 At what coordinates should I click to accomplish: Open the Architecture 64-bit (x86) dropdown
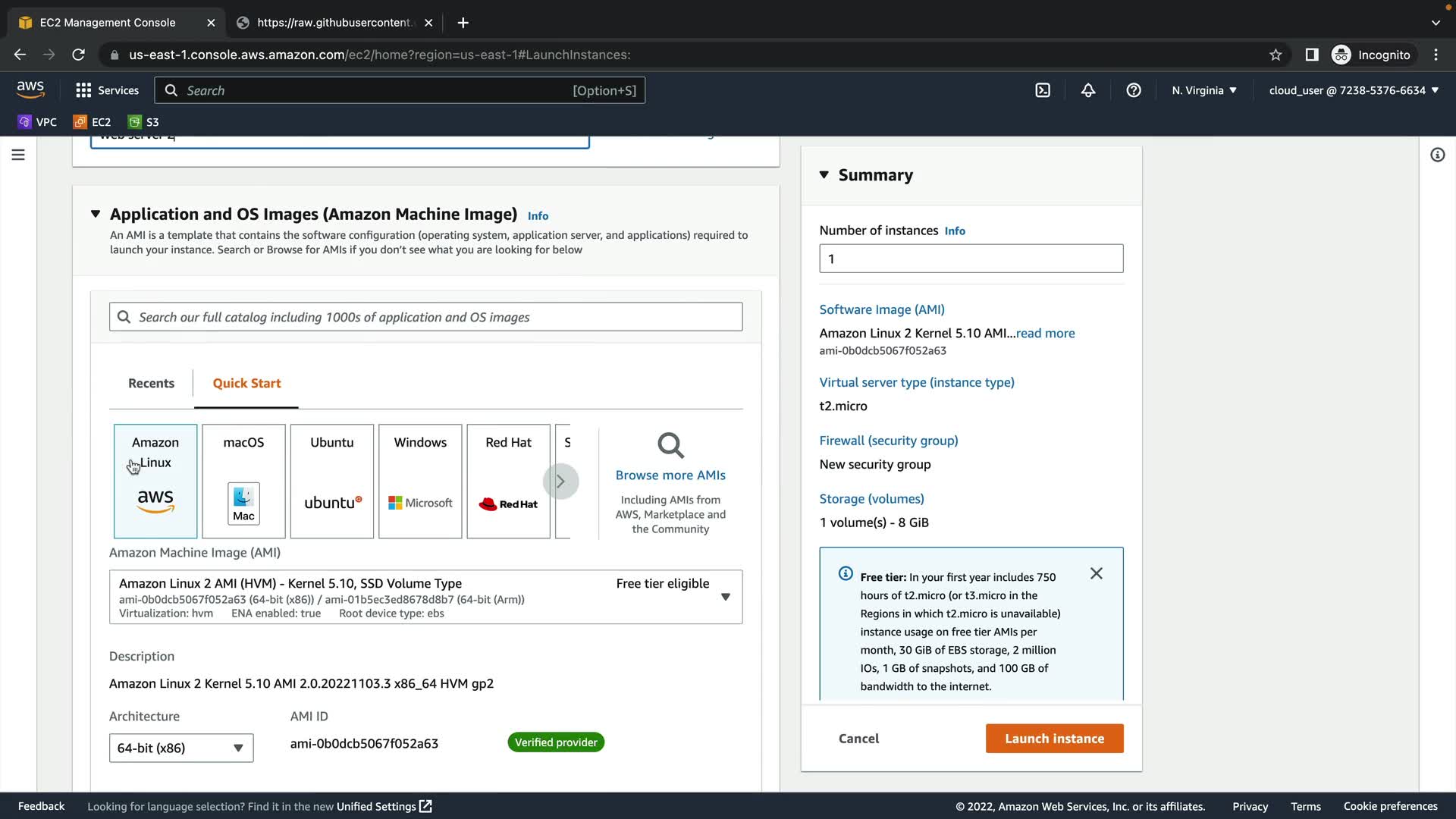coord(181,748)
